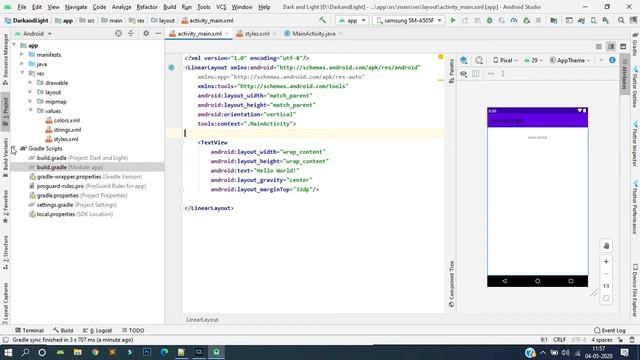This screenshot has width=640, height=360.
Task: Click the taskbar search magnifier
Action: tap(25, 352)
